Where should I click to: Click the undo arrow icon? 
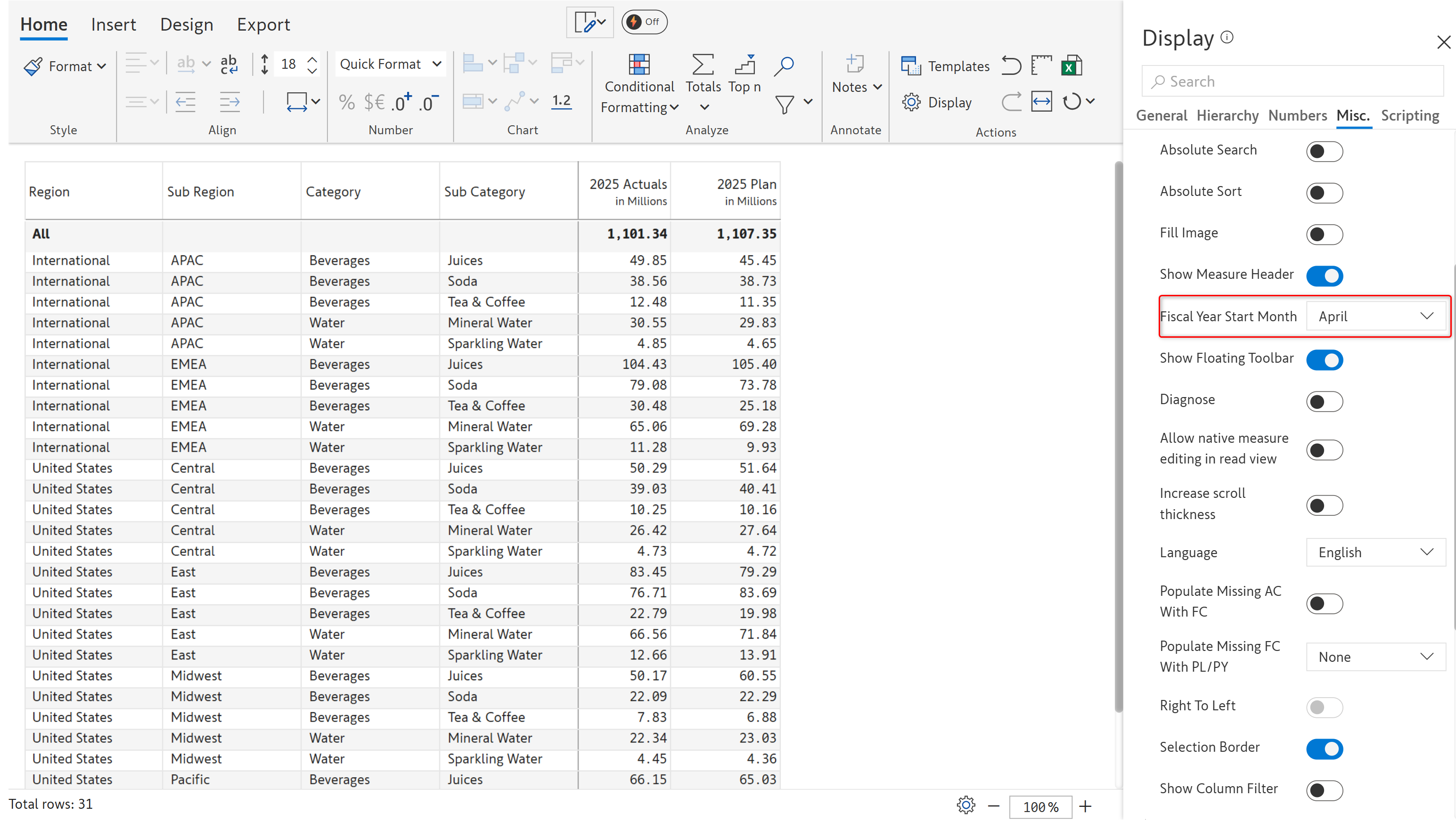coord(1011,65)
